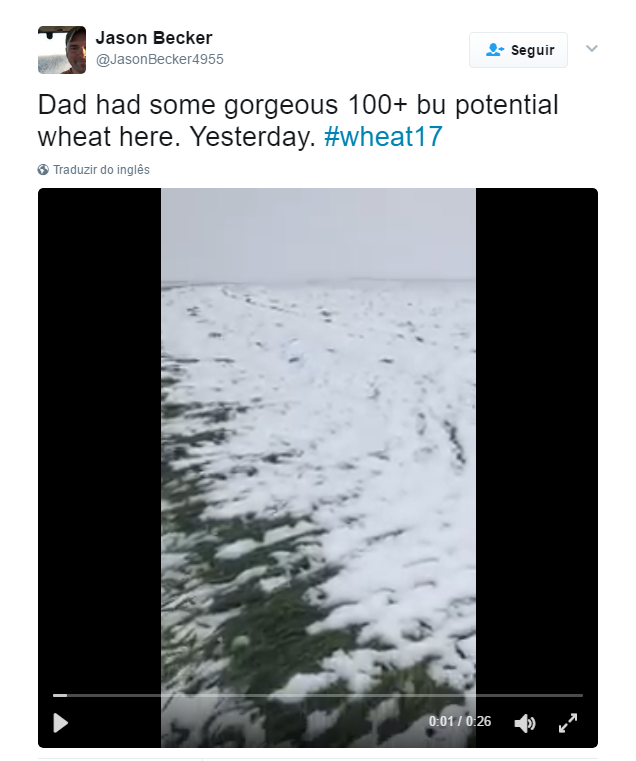Viewport: 636px width, 761px height.
Task: Open Jason Becker's profile photo
Action: (x=62, y=50)
